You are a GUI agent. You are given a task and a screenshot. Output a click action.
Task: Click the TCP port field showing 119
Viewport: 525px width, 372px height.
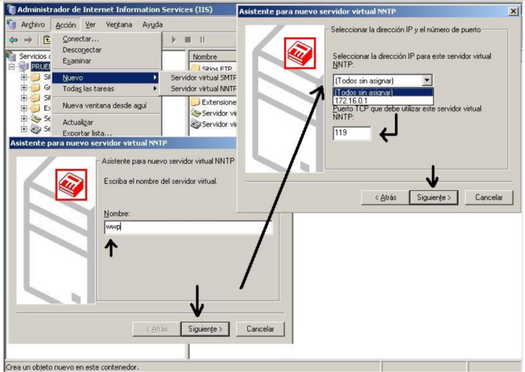click(352, 133)
